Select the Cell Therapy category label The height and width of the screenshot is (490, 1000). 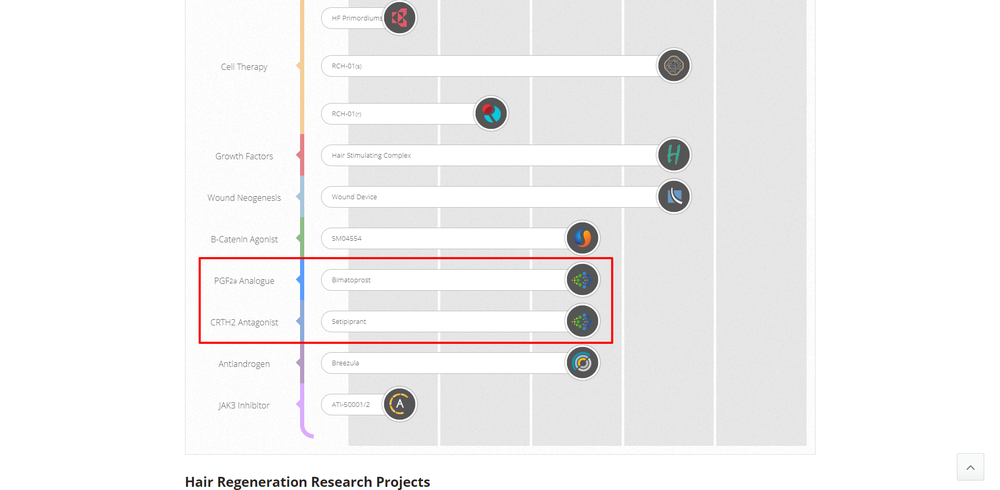[x=244, y=67]
